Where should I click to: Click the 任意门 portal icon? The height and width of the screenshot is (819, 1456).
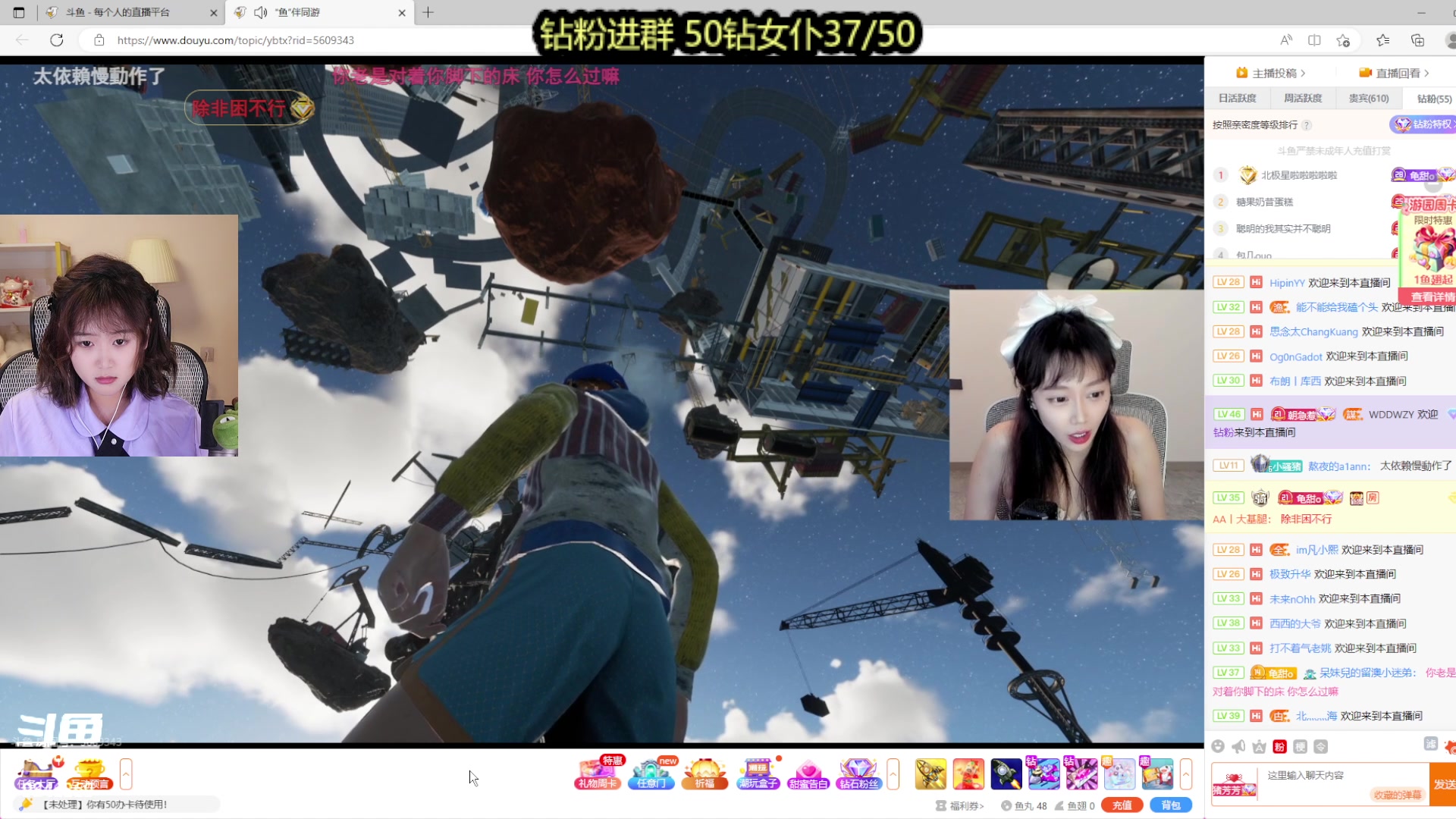point(651,773)
